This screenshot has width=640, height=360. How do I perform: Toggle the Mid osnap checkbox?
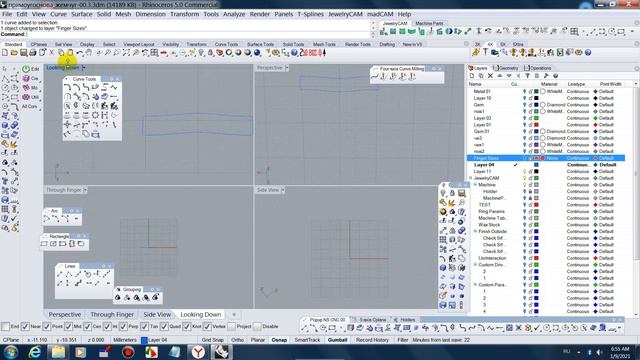(68, 327)
